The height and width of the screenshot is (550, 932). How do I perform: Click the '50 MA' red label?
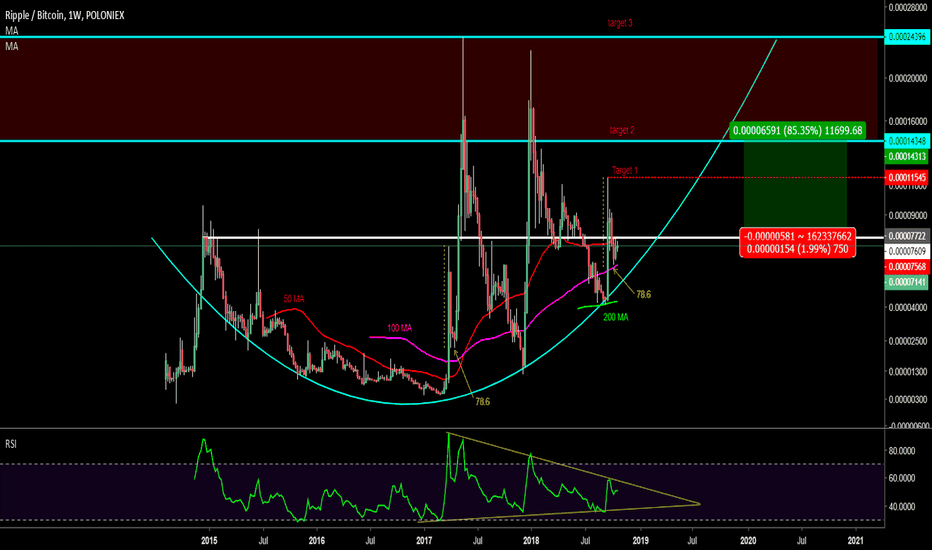[x=294, y=299]
